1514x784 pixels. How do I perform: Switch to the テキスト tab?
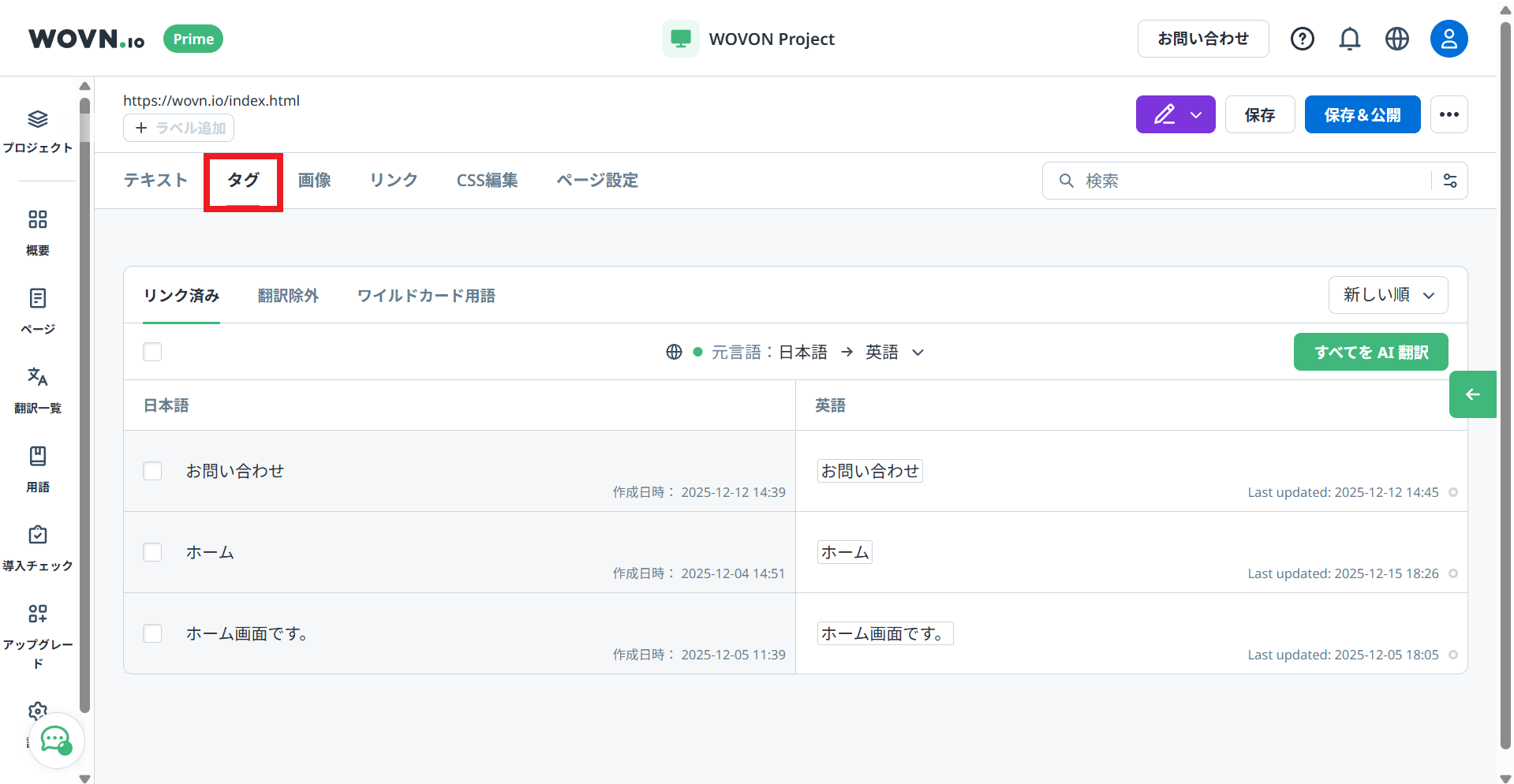155,181
